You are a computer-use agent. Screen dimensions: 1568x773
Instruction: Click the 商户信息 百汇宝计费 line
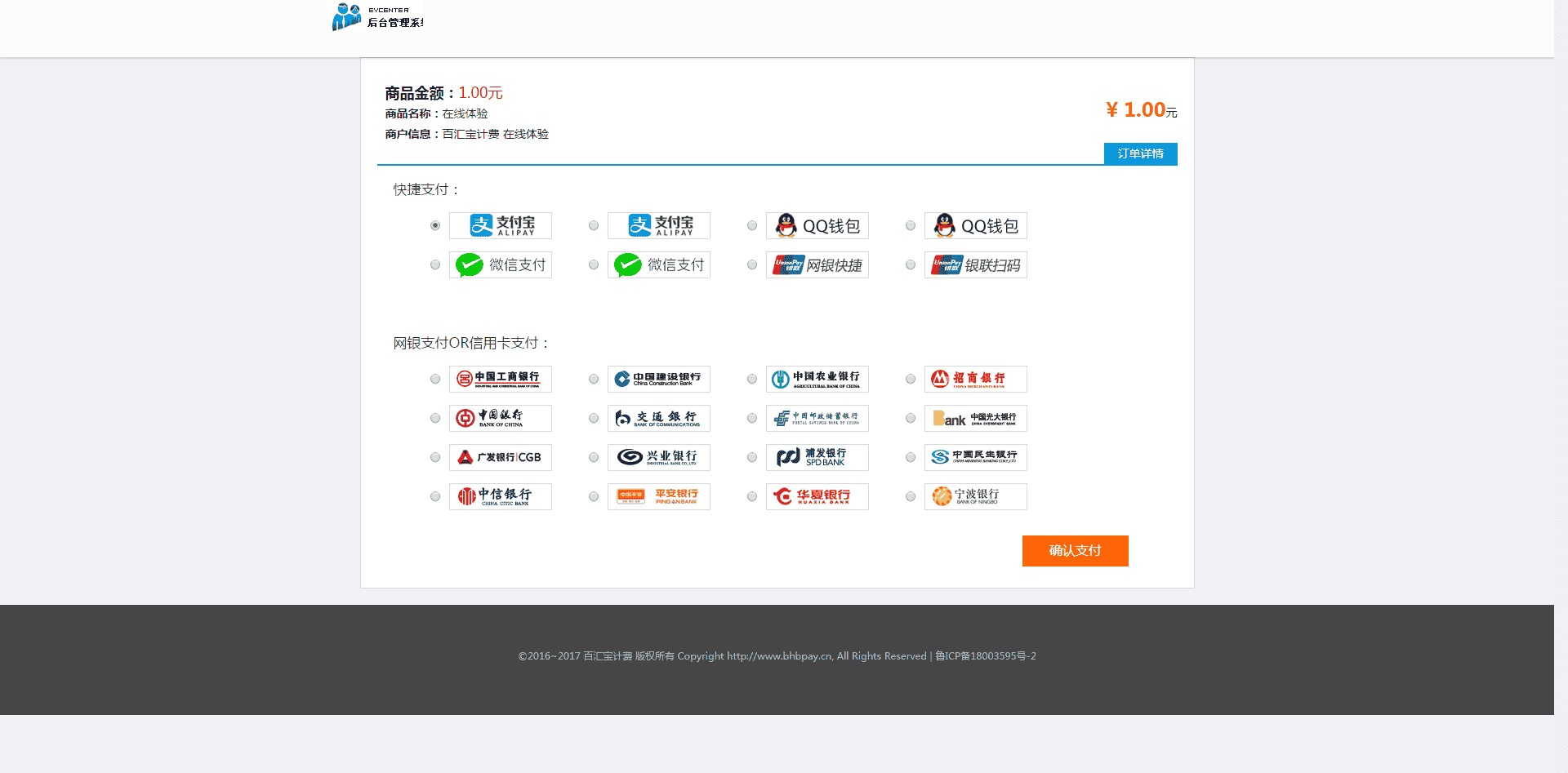tap(467, 135)
